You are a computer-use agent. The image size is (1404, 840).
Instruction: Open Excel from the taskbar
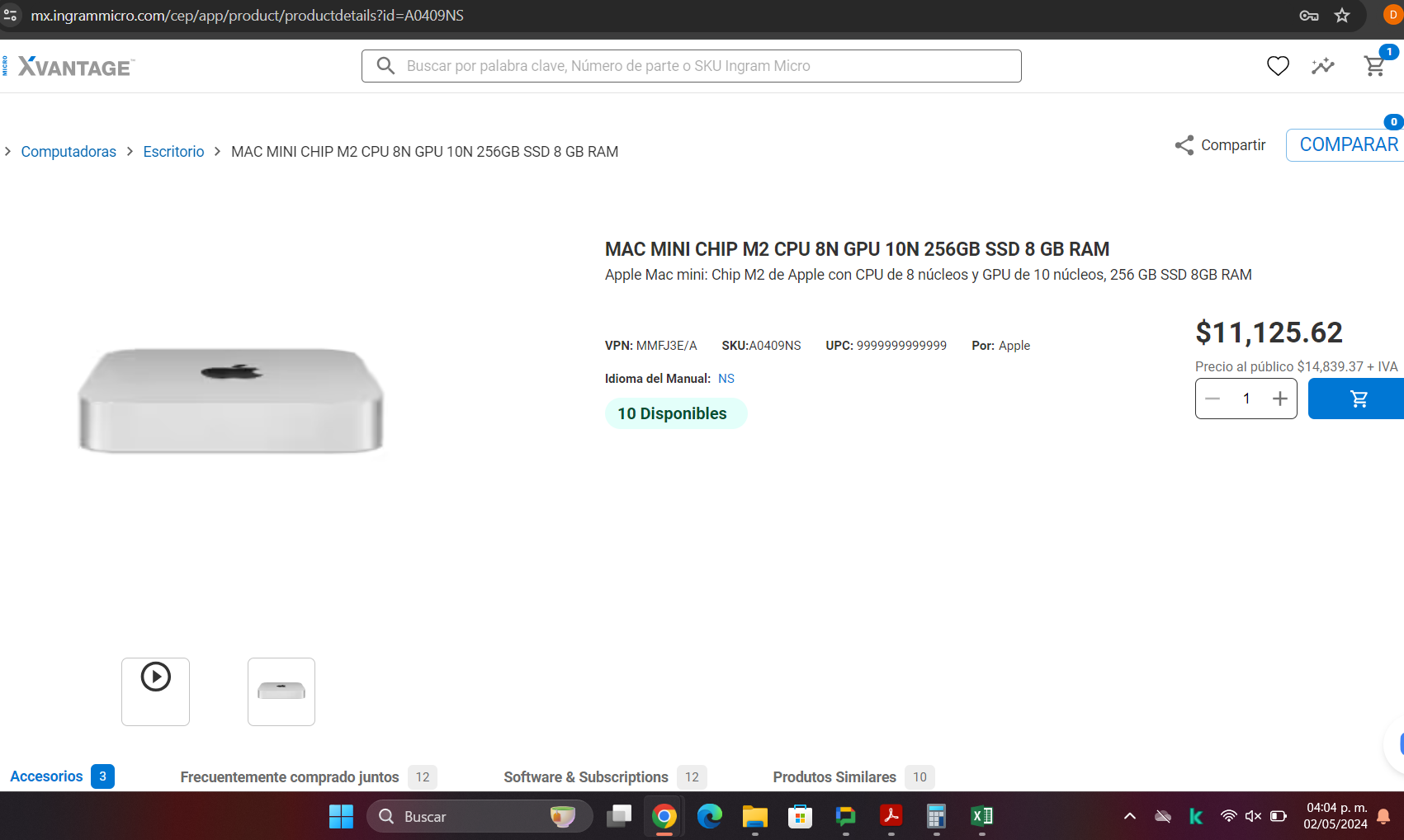pyautogui.click(x=982, y=816)
